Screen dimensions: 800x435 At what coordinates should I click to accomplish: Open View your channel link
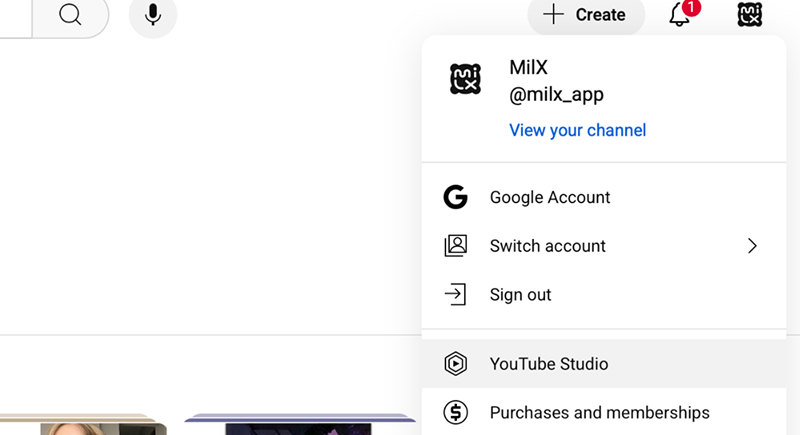pos(578,130)
